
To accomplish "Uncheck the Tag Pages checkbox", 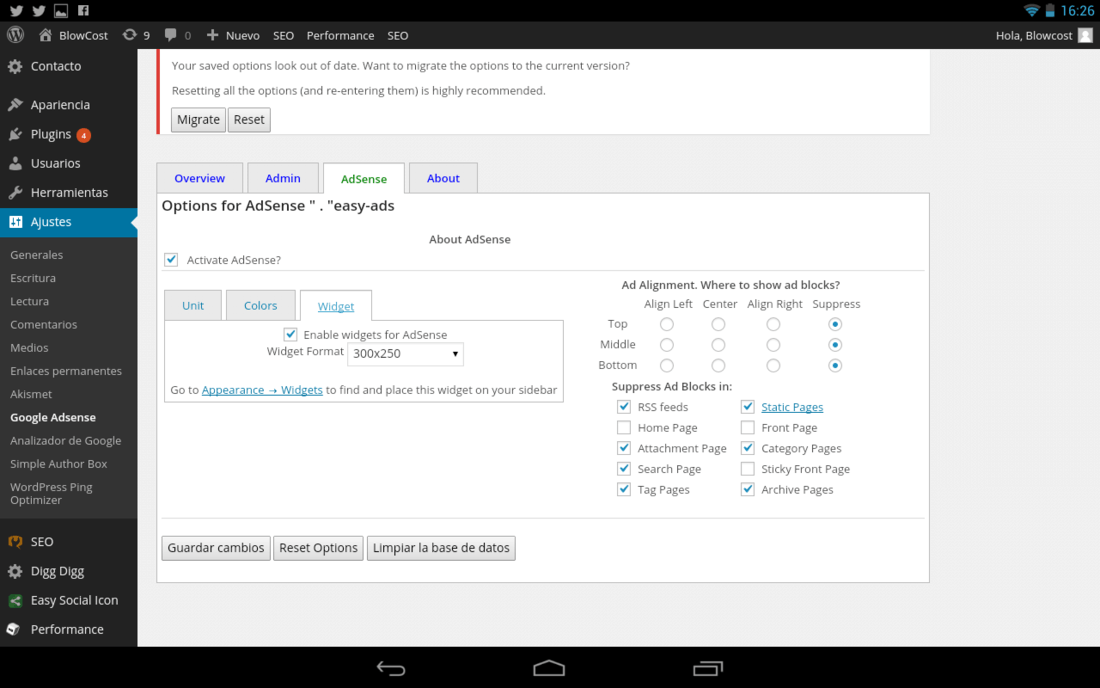I will coord(624,490).
